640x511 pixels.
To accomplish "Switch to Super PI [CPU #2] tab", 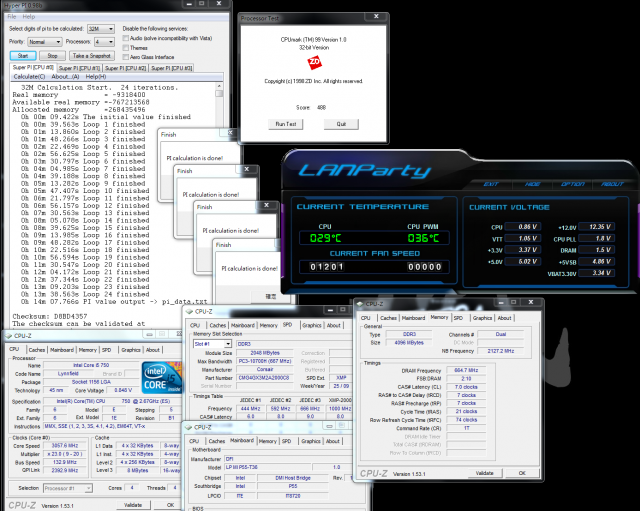I will (125, 68).
